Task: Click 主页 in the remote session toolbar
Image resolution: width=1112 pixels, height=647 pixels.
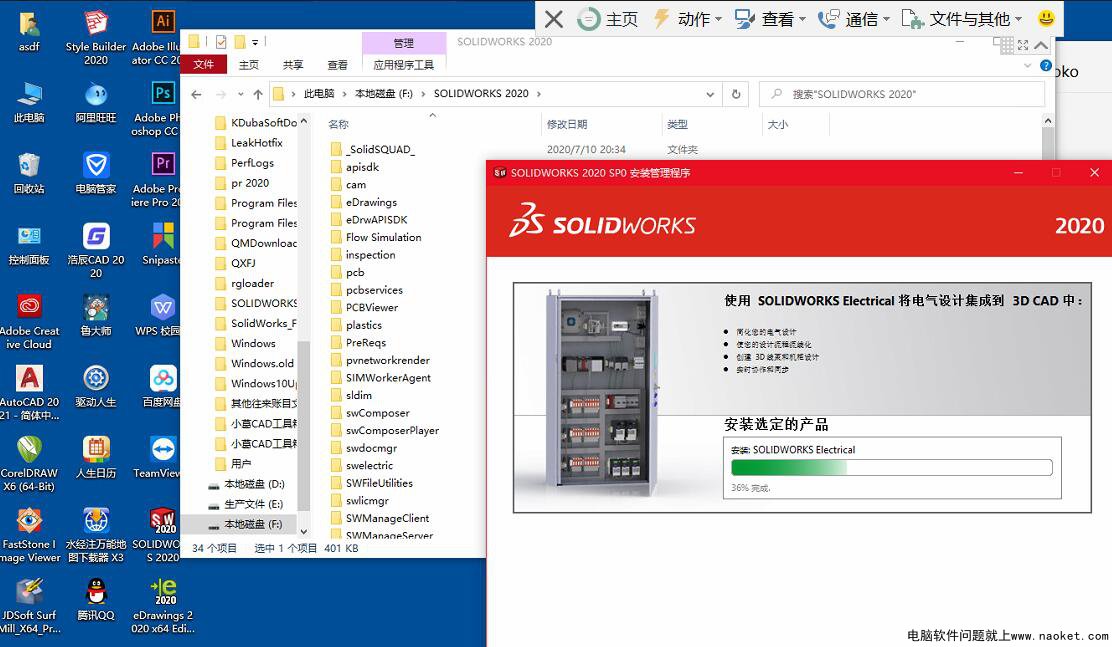Action: pyautogui.click(x=608, y=19)
